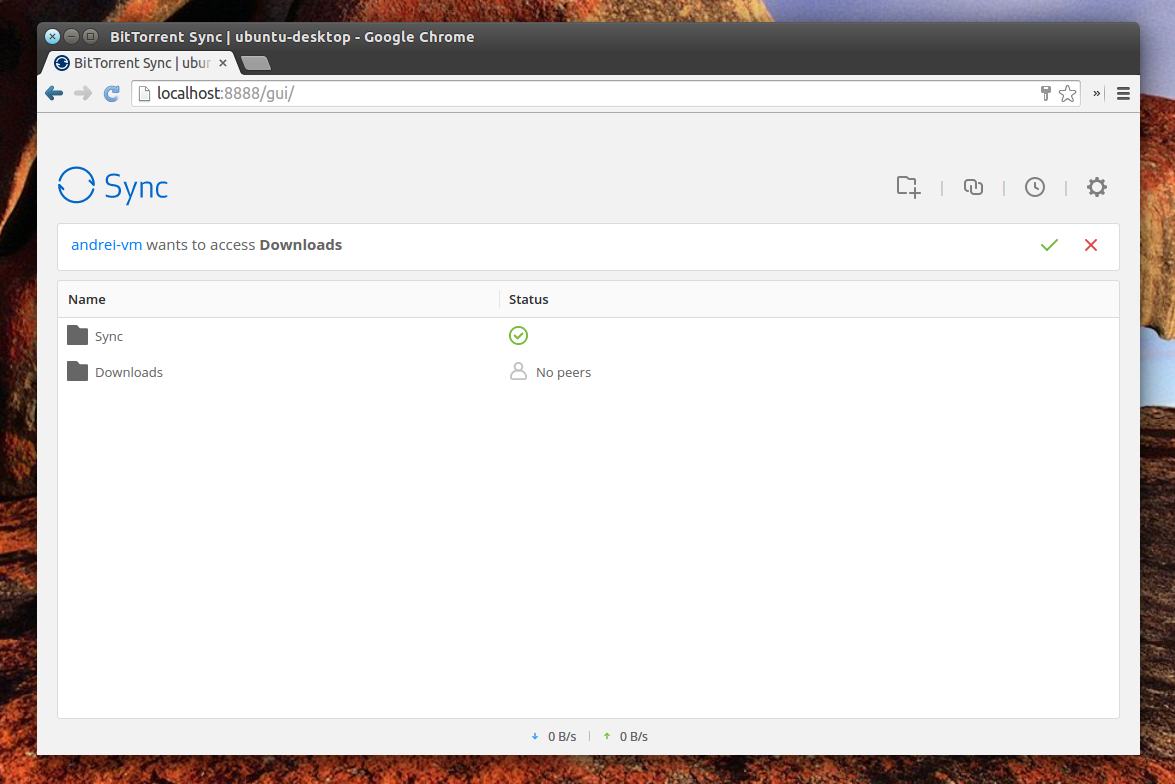Image resolution: width=1175 pixels, height=784 pixels.
Task: Click the saved password key icon
Action: pyautogui.click(x=1045, y=93)
